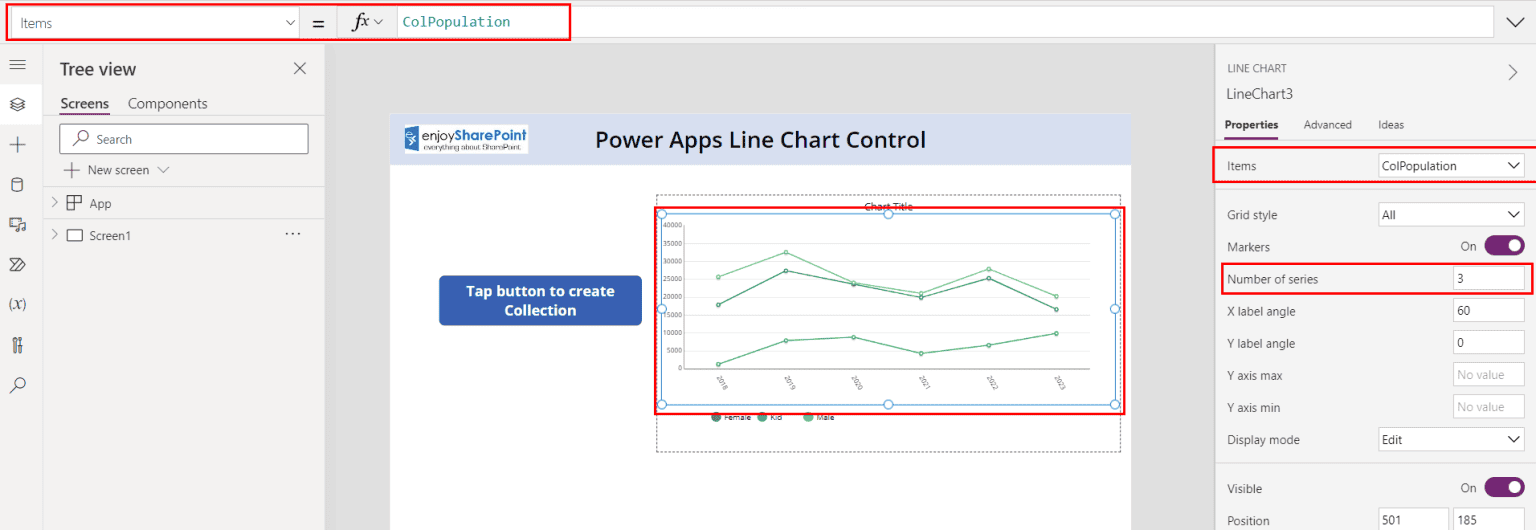Viewport: 1536px width, 530px height.
Task: Open the Grid style dropdown
Action: pos(1450,214)
